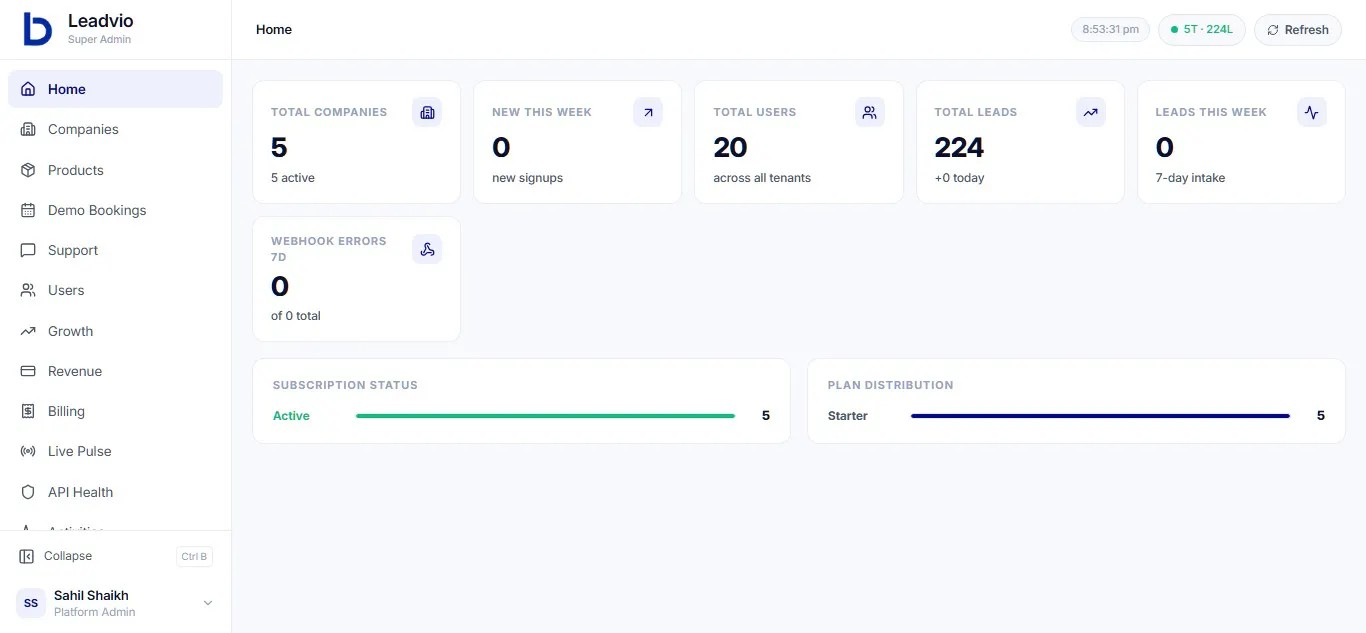Click the building icon on Total Companies card
The image size is (1366, 633).
[427, 112]
